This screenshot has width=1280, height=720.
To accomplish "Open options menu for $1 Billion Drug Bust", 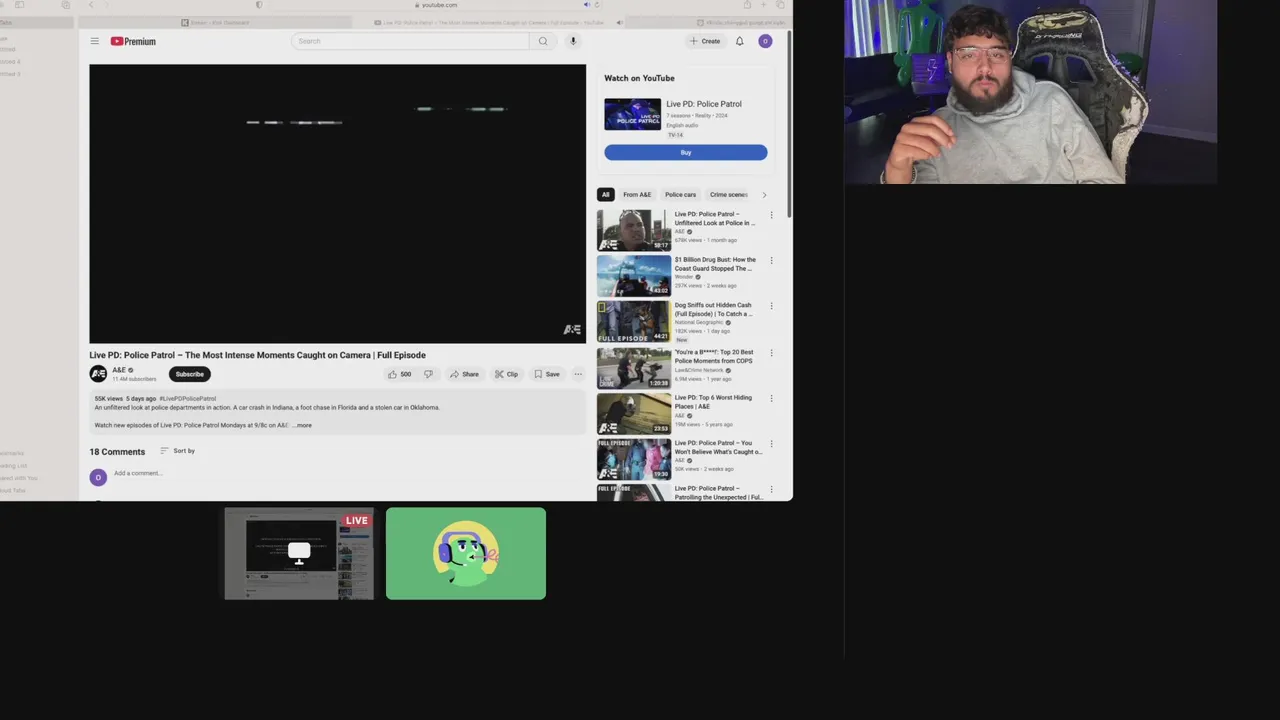I will [771, 261].
